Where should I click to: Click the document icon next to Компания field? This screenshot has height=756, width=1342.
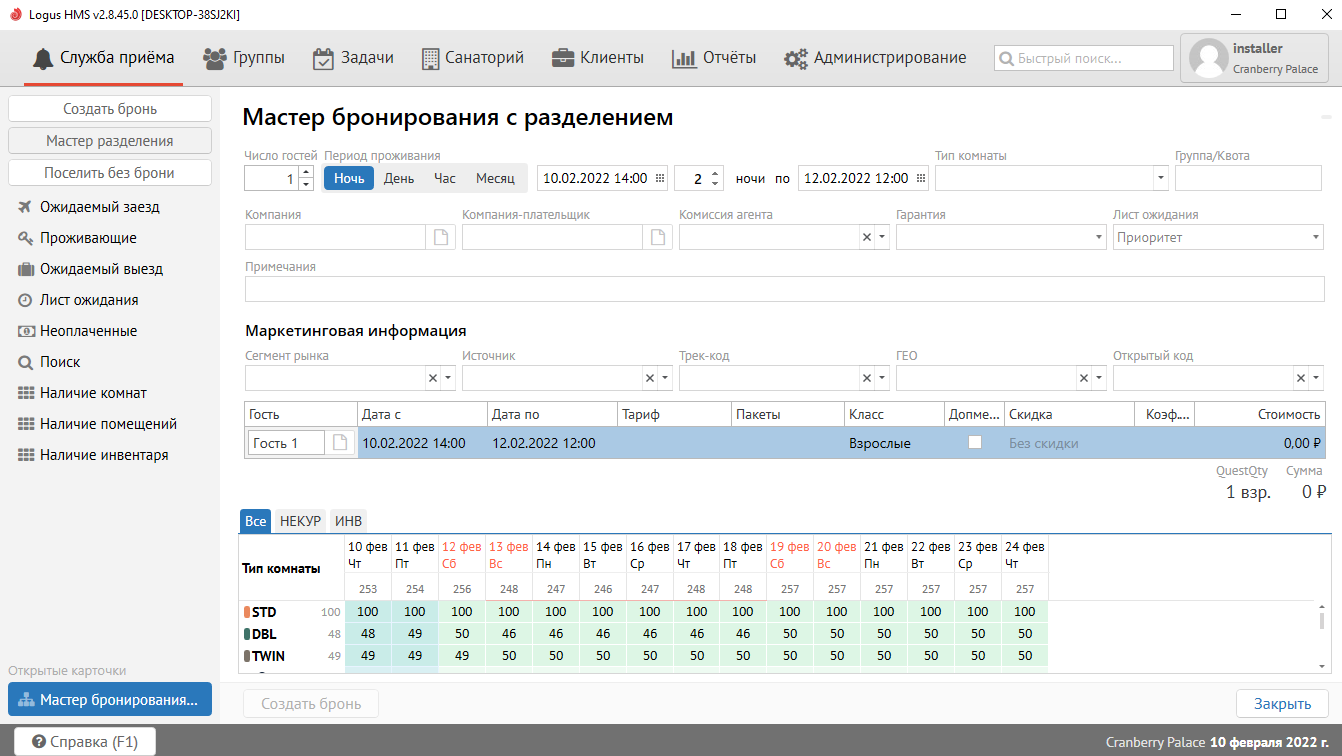[x=441, y=237]
